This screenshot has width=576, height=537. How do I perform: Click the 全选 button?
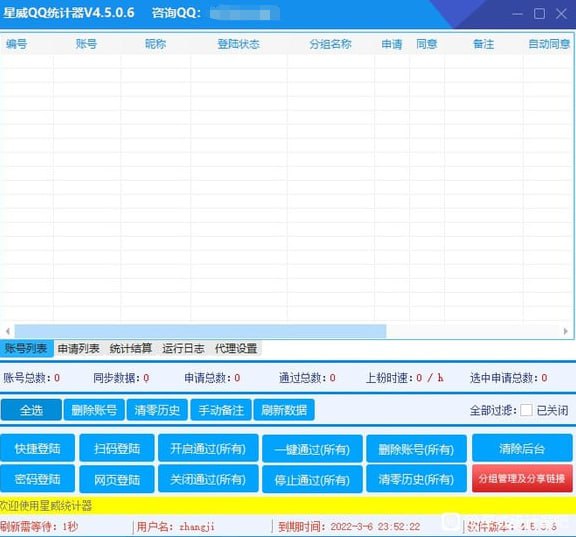[x=31, y=410]
